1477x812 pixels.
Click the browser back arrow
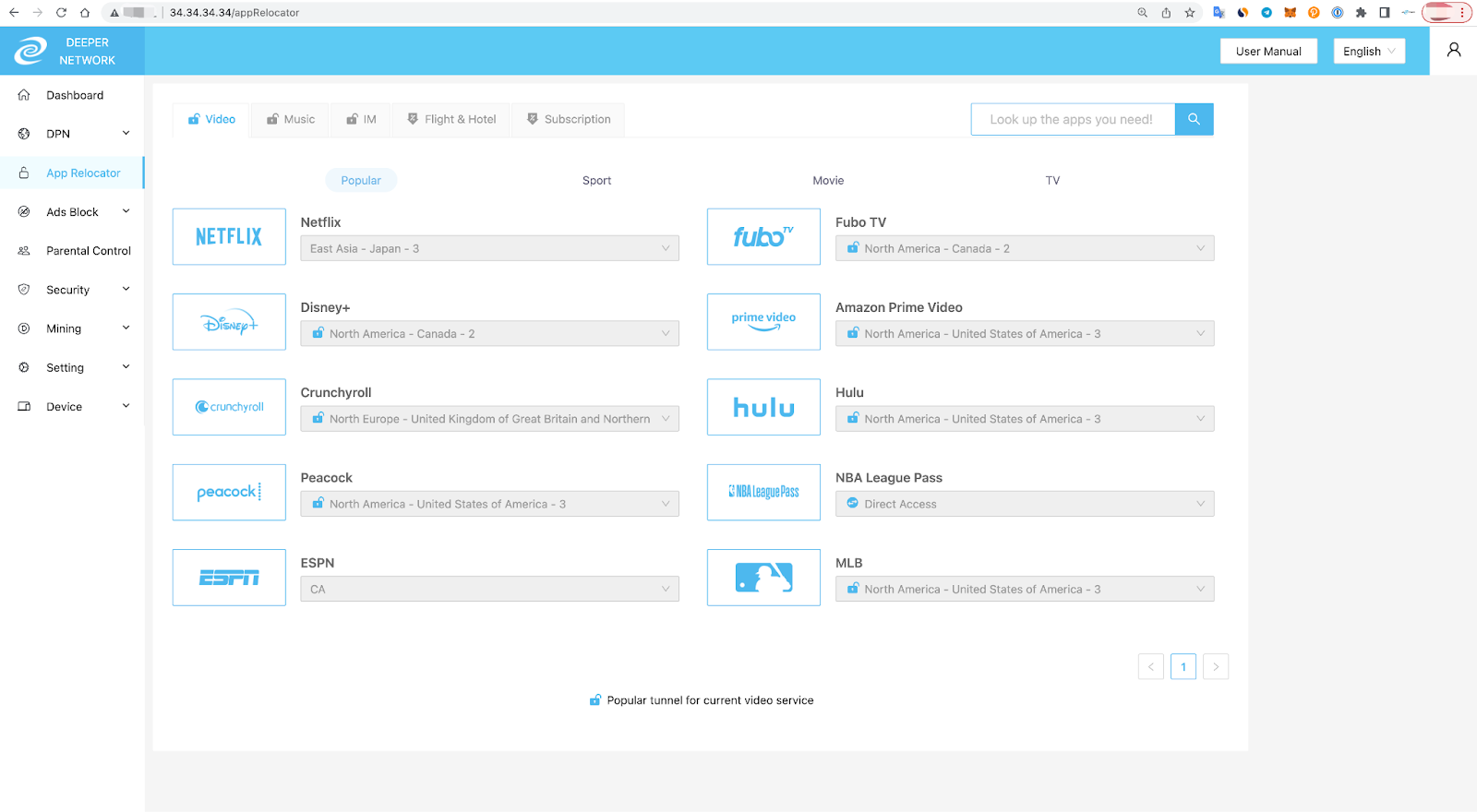(14, 13)
